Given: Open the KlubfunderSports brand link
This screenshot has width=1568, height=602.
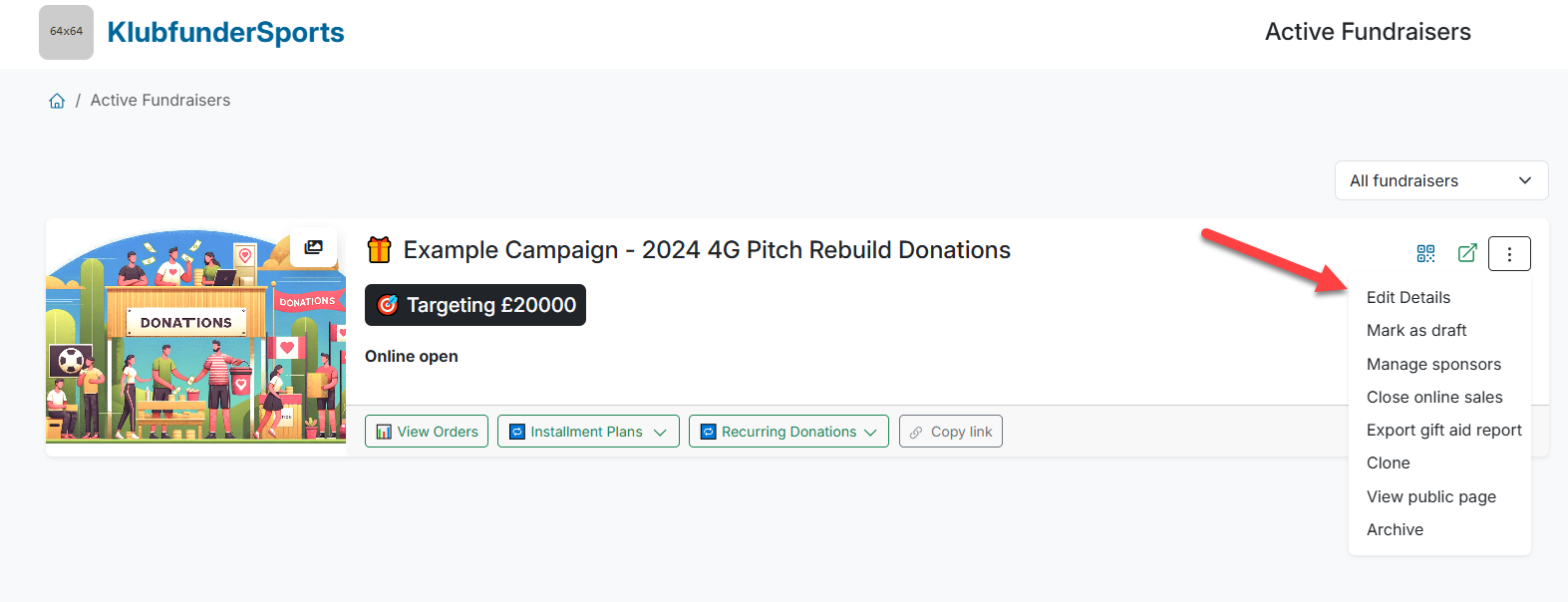Looking at the screenshot, I should coord(225,32).
